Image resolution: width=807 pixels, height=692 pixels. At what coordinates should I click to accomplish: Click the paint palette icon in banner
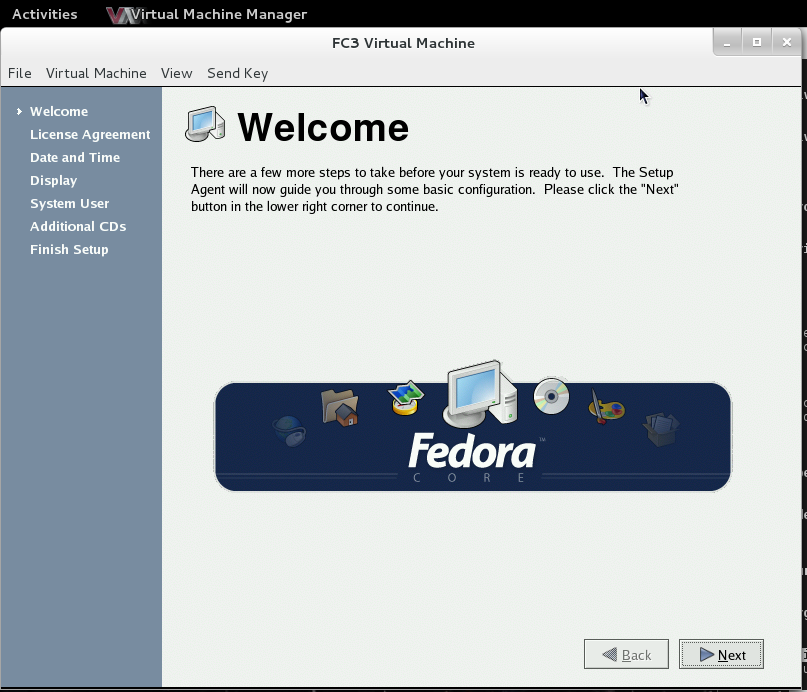tap(606, 407)
